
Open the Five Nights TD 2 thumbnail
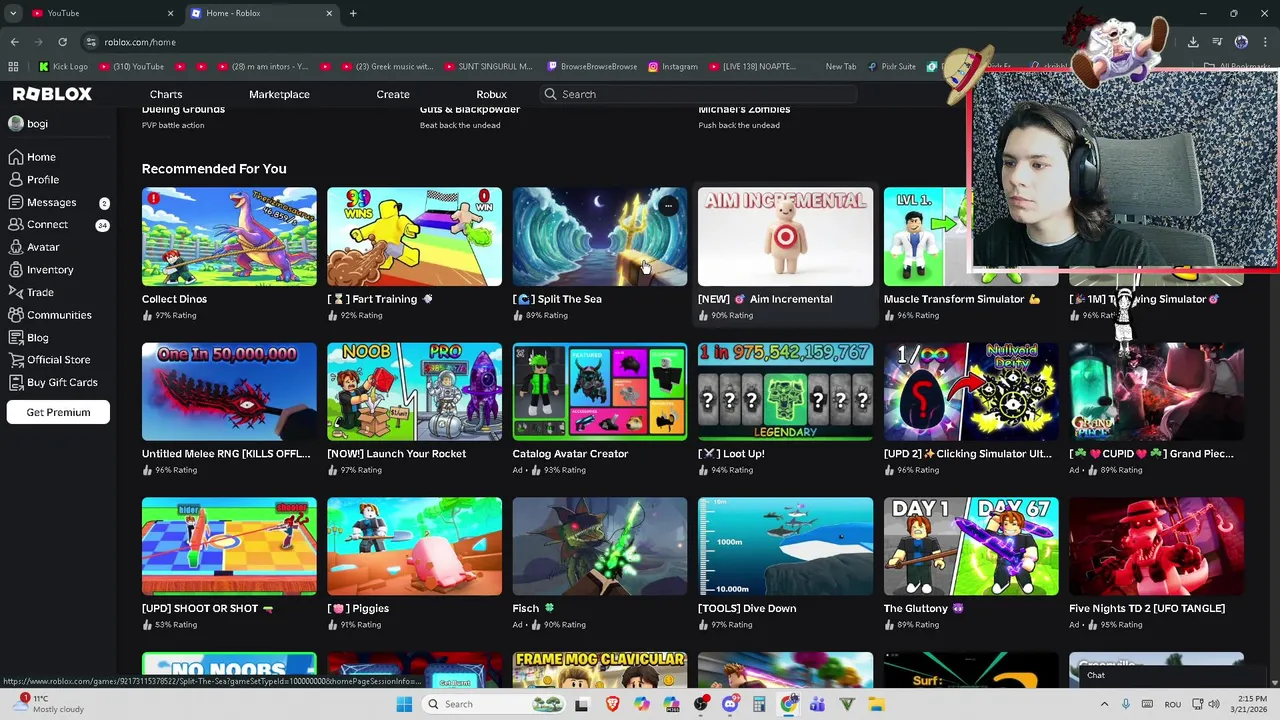1156,547
